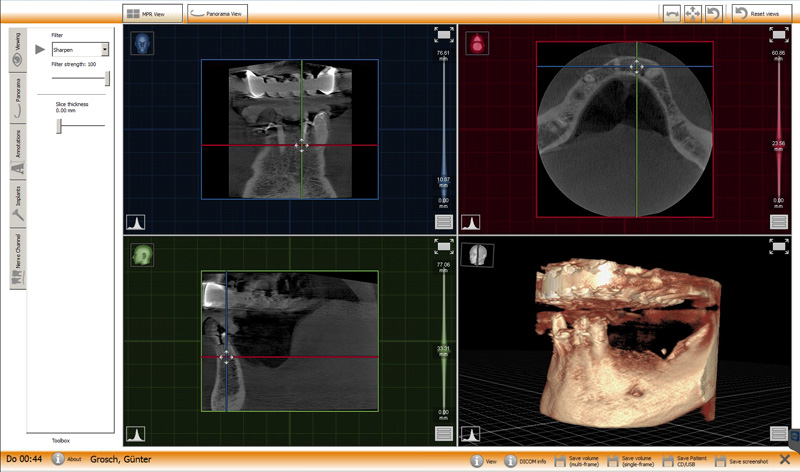Click the Filter strength slider handle
800x472 pixels.
[107, 78]
